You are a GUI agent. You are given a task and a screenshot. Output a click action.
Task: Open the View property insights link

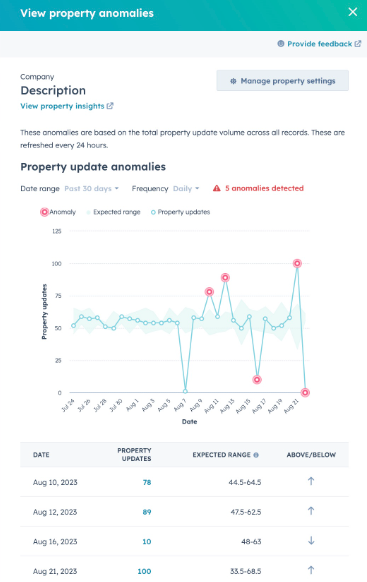tap(62, 106)
